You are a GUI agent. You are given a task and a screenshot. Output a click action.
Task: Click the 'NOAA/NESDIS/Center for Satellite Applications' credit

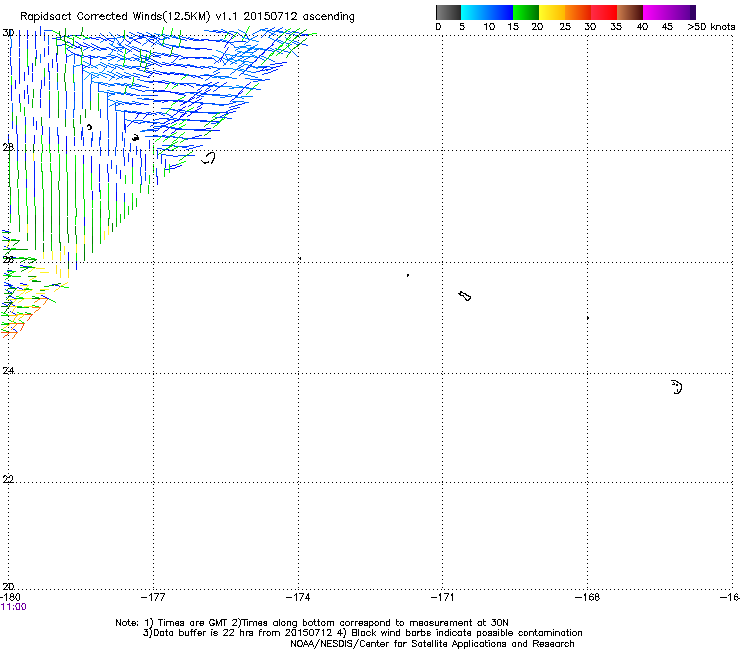click(x=432, y=644)
